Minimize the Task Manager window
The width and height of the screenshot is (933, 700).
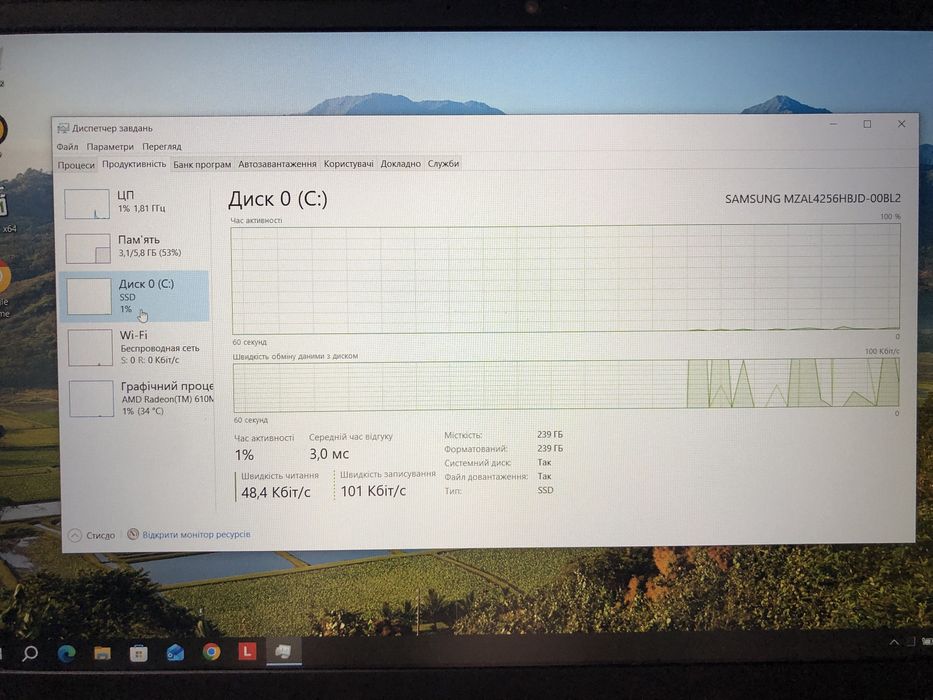(x=834, y=124)
